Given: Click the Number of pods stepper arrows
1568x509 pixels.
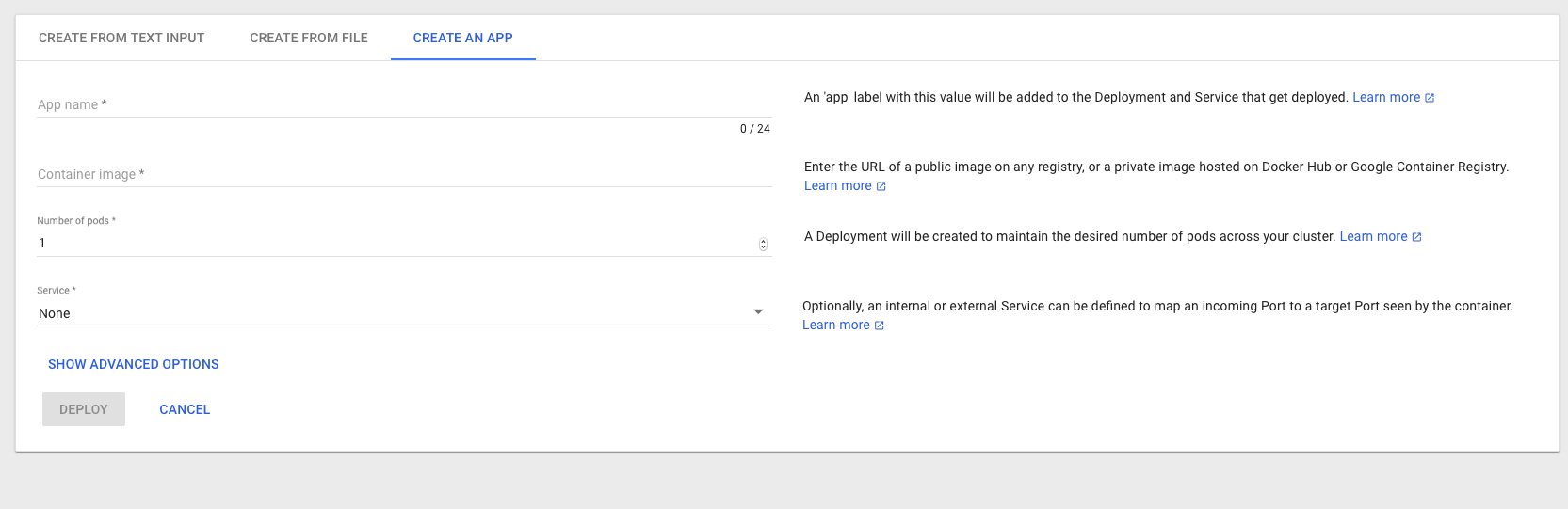Looking at the screenshot, I should [763, 244].
